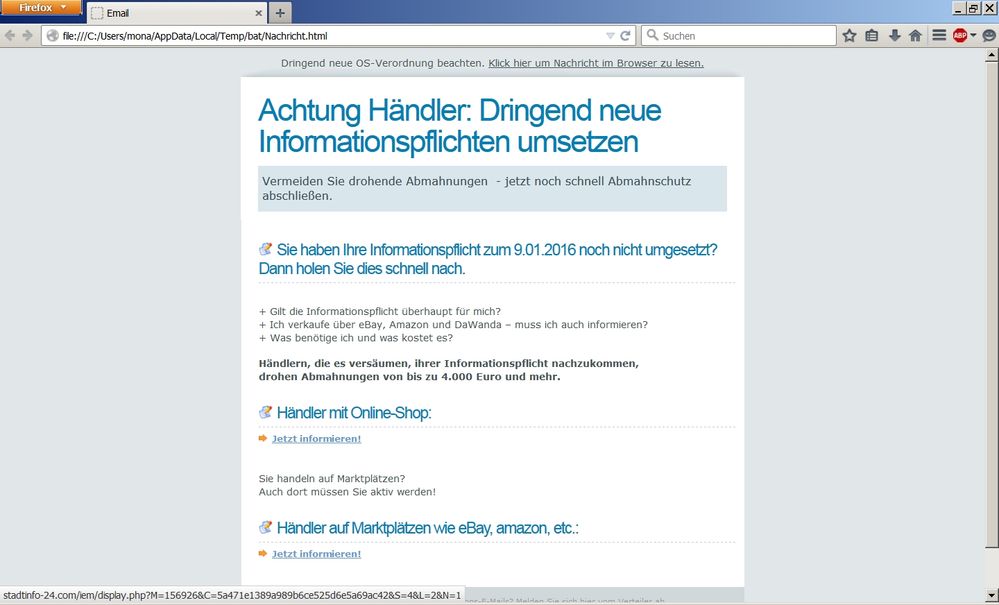This screenshot has width=999, height=605.
Task: Click the smiley feedback icon
Action: pos(989,35)
